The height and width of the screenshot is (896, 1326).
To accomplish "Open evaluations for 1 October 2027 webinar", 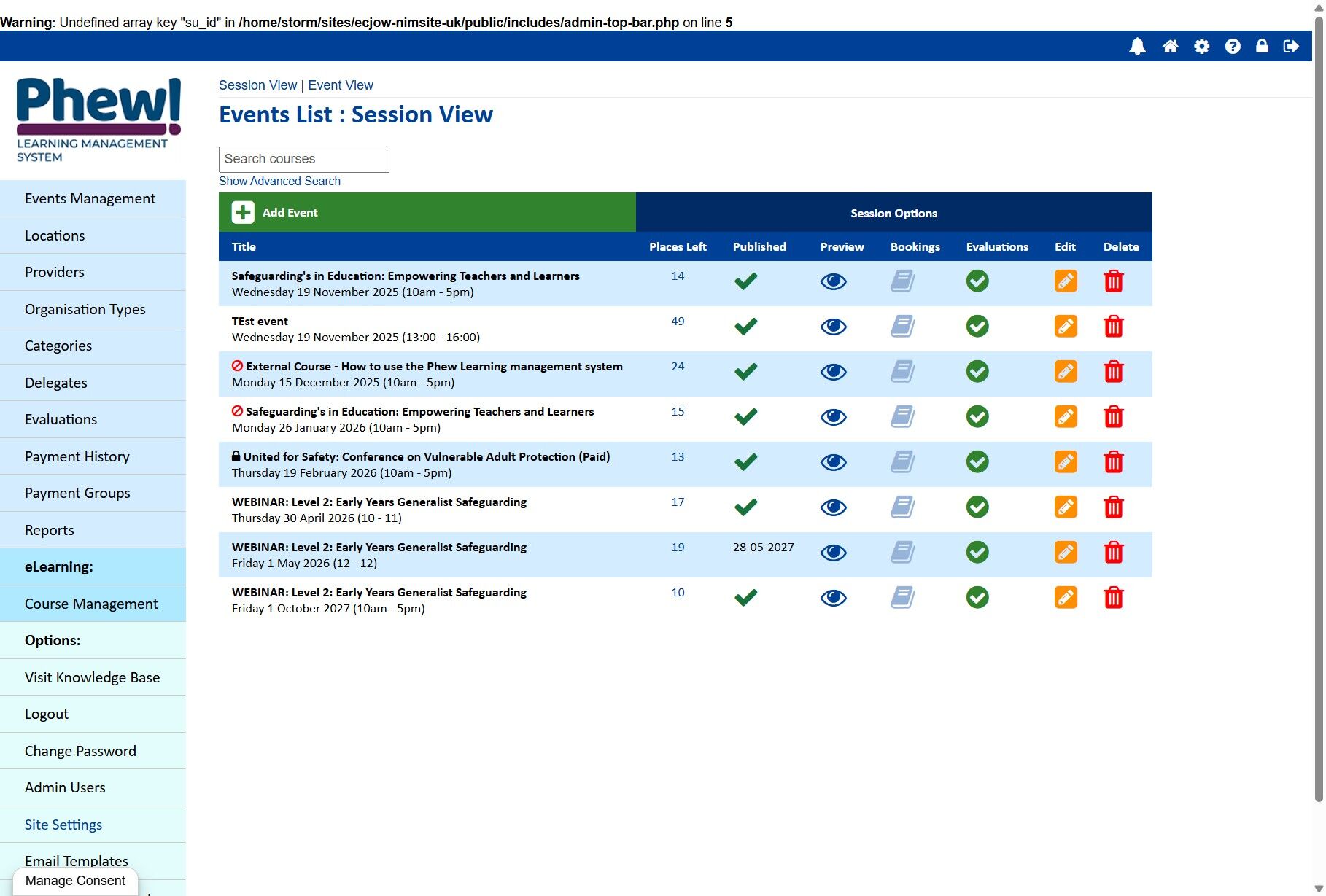I will point(977,597).
